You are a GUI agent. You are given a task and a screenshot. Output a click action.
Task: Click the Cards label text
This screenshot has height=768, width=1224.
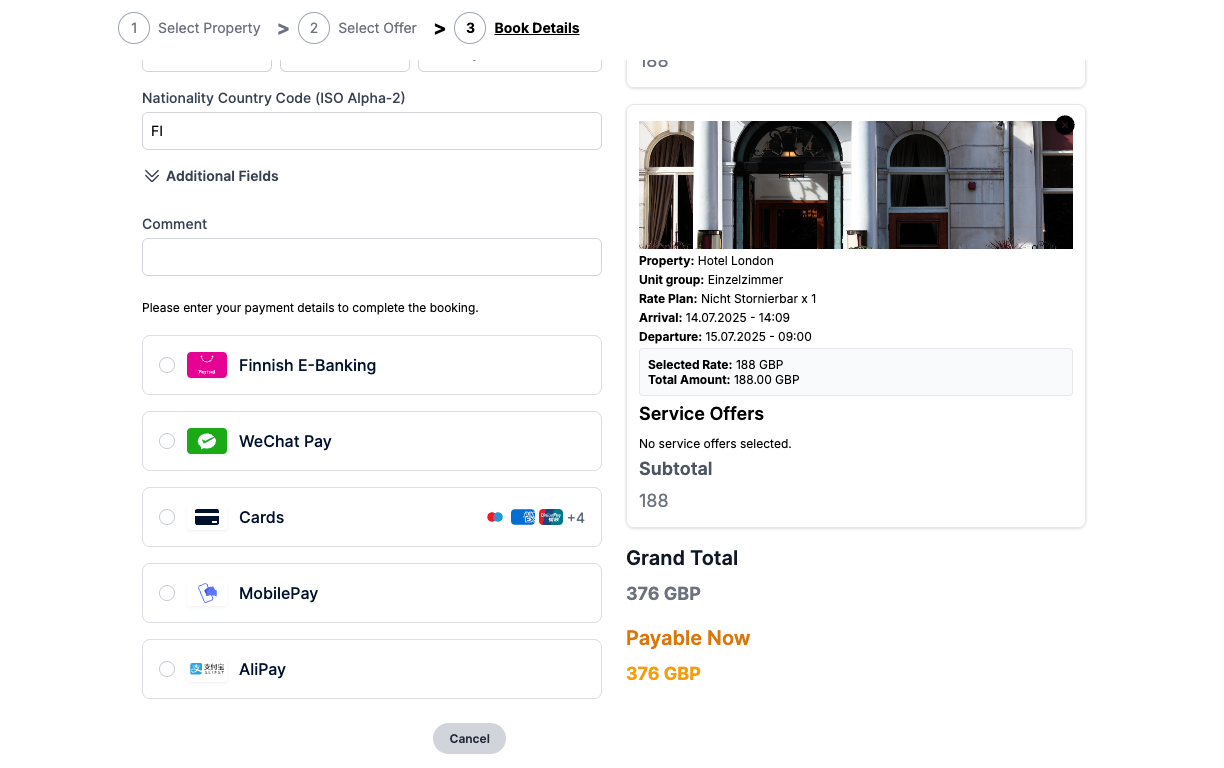pos(262,517)
